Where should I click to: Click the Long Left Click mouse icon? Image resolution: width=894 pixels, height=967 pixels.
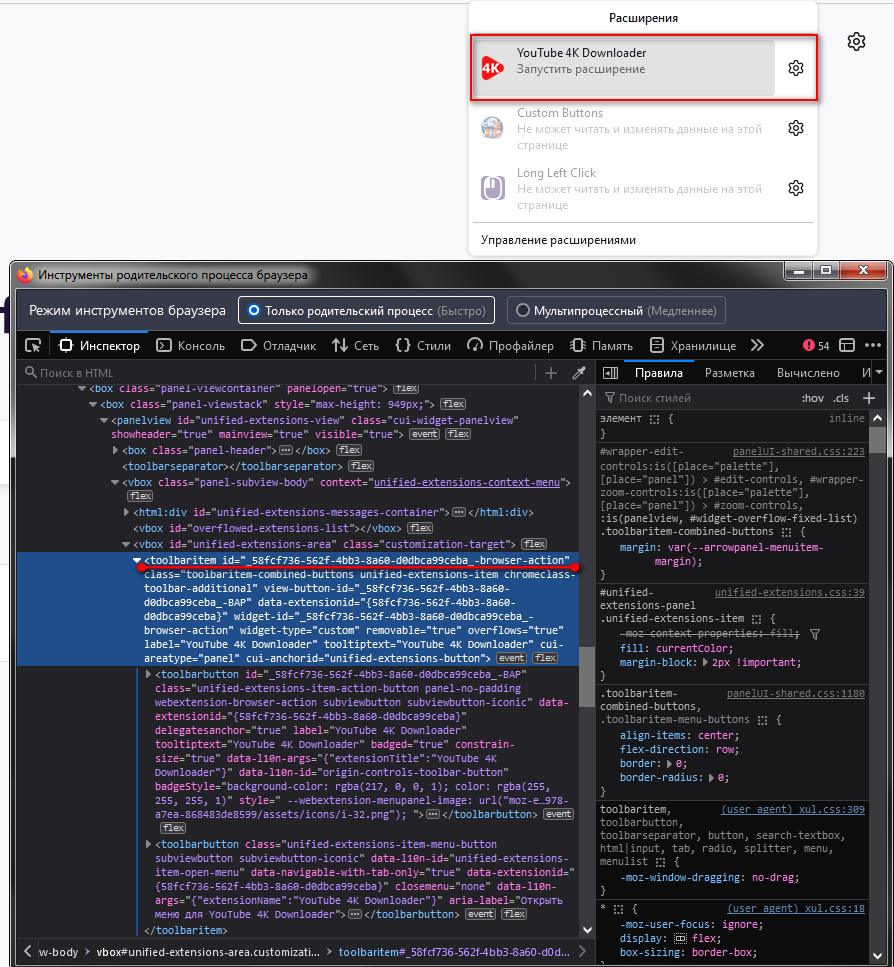pos(493,188)
